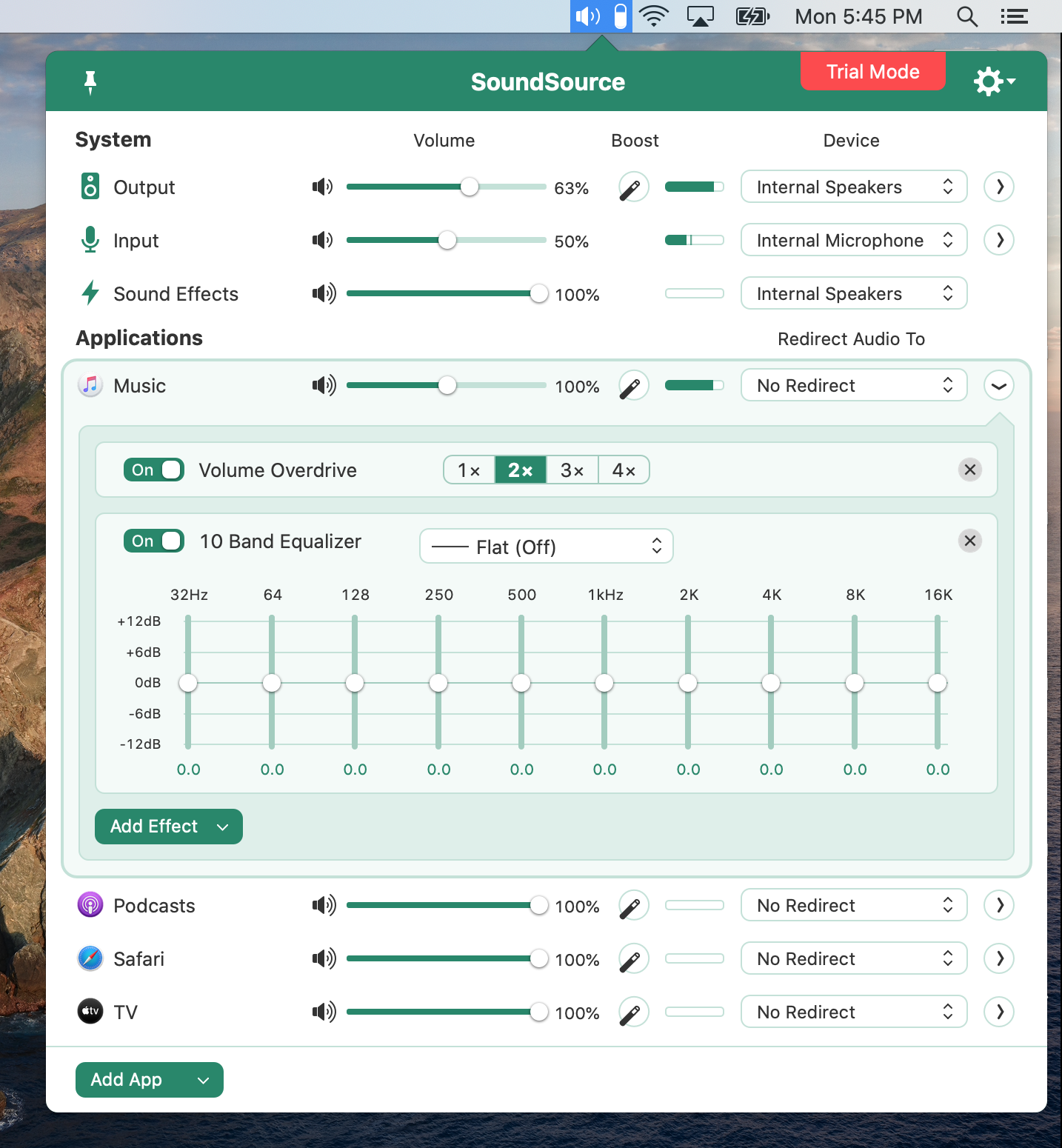The height and width of the screenshot is (1148, 1062).
Task: Toggle 10 Band Equalizer On switch
Action: pos(153,541)
